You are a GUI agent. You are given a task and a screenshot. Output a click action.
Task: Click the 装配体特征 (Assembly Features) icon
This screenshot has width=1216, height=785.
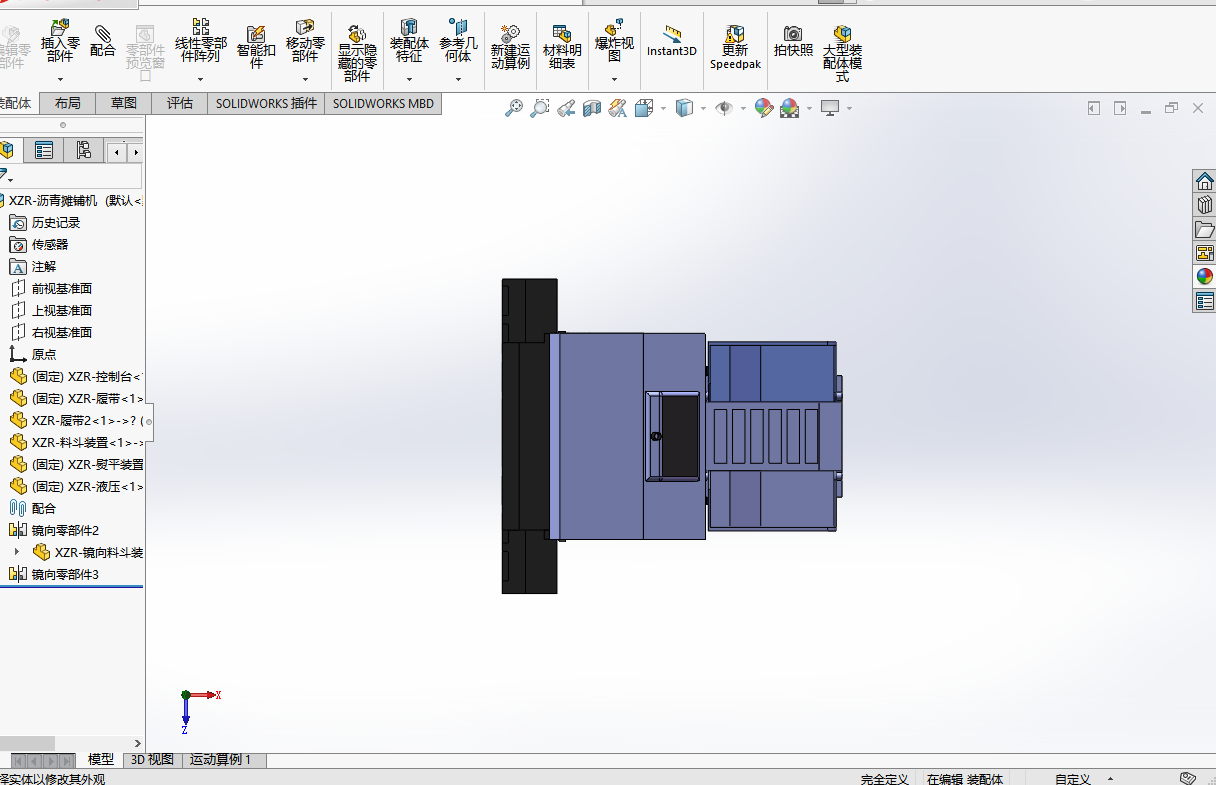[409, 26]
